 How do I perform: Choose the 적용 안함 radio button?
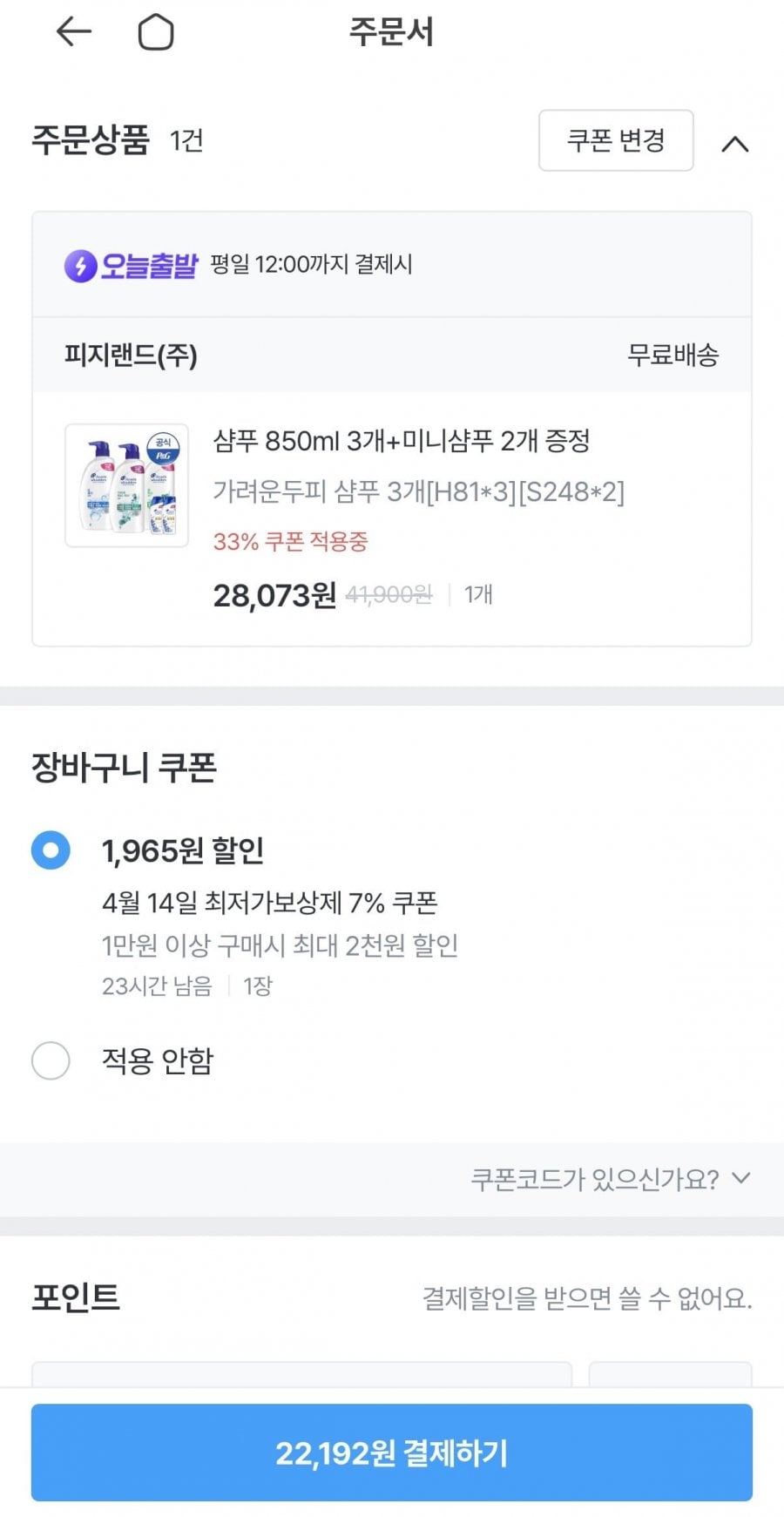51,1060
